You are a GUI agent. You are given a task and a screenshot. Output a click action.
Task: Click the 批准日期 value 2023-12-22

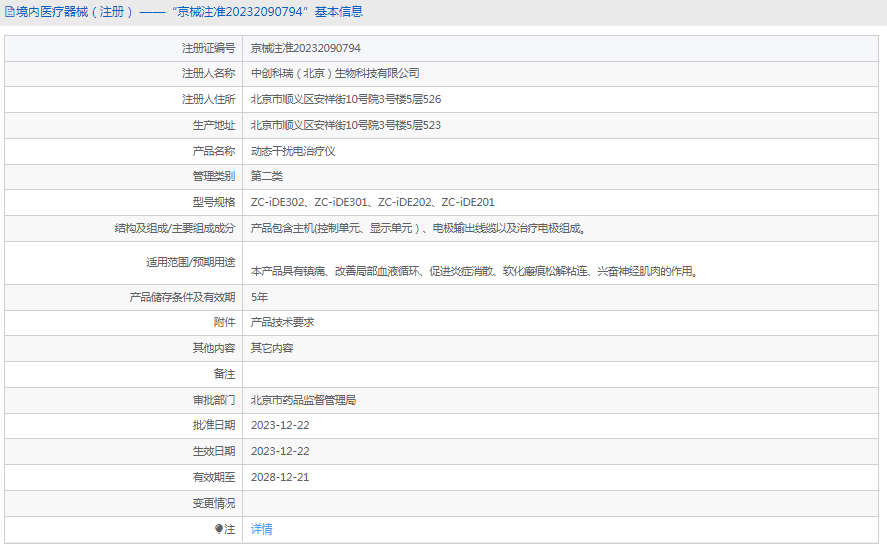(x=280, y=425)
